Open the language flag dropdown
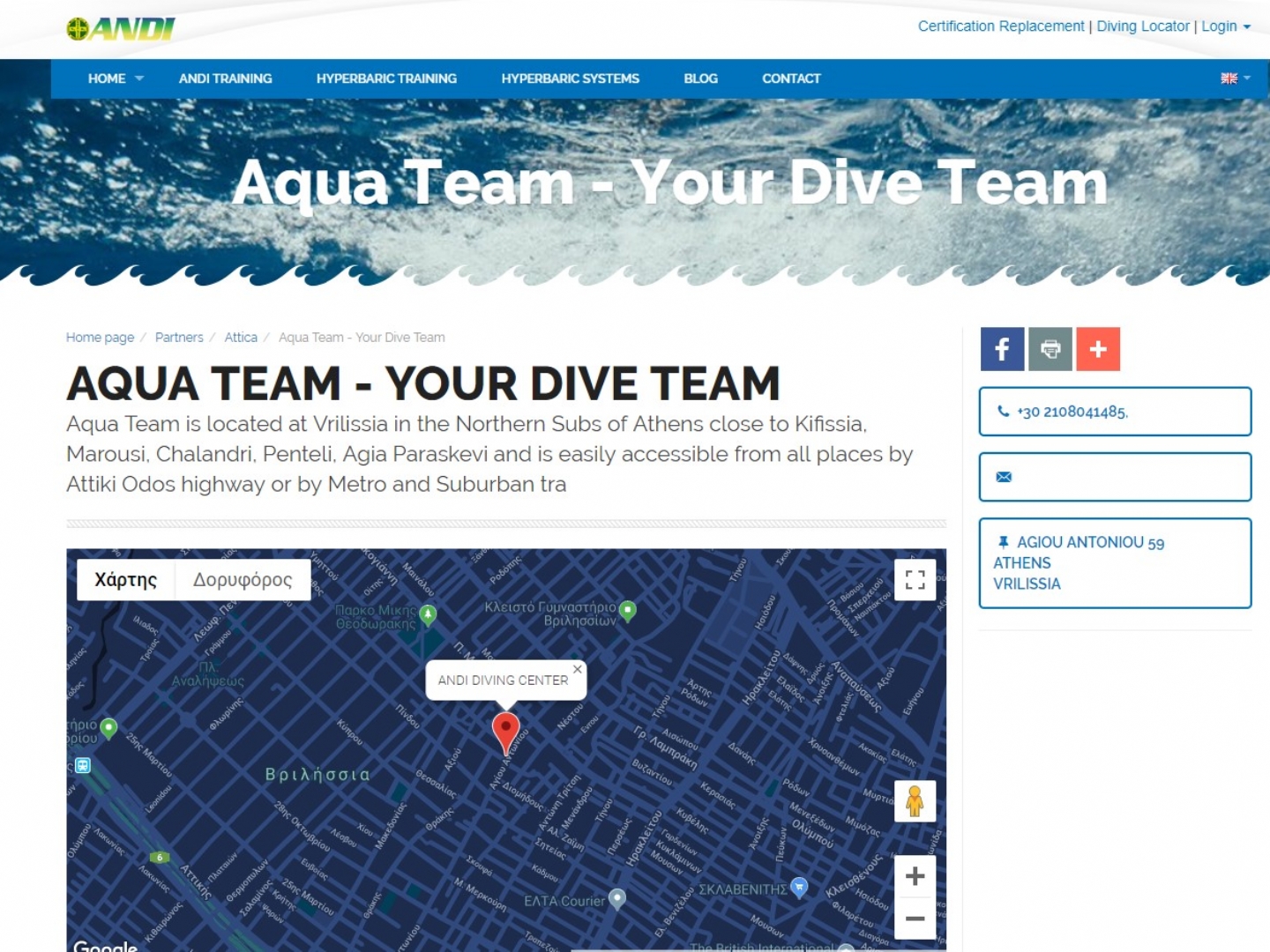Screen dimensions: 1270x952 [1235, 78]
